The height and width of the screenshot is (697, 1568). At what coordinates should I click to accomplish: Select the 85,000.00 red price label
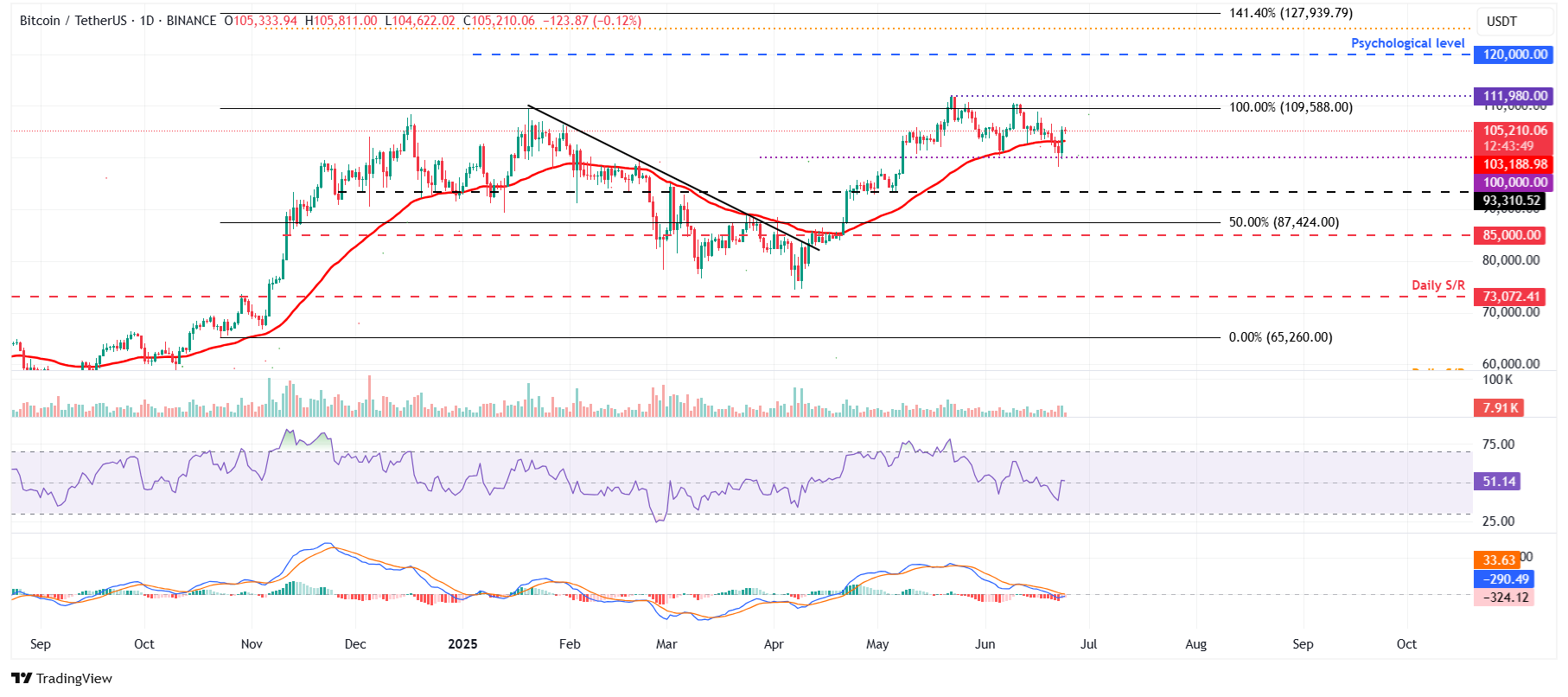point(1511,235)
